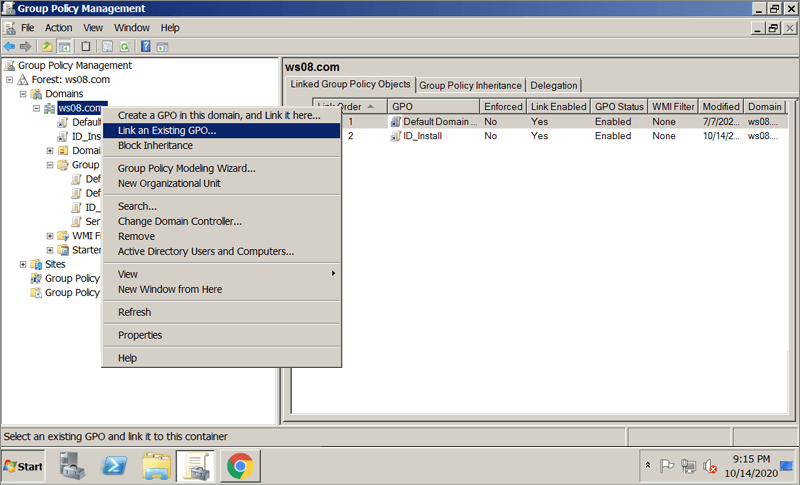Click the Start button

[23, 466]
